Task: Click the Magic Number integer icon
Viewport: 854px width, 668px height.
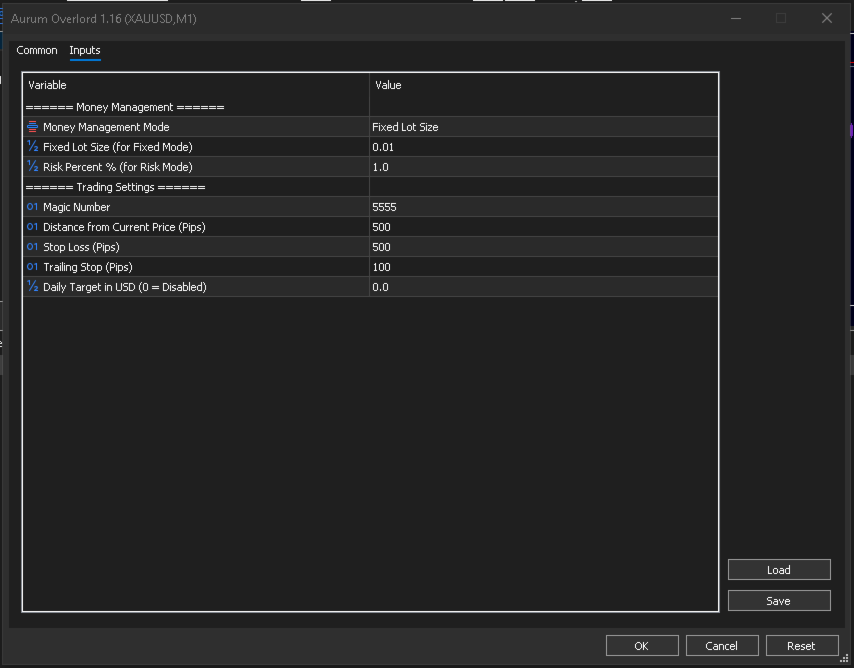Action: pos(32,207)
